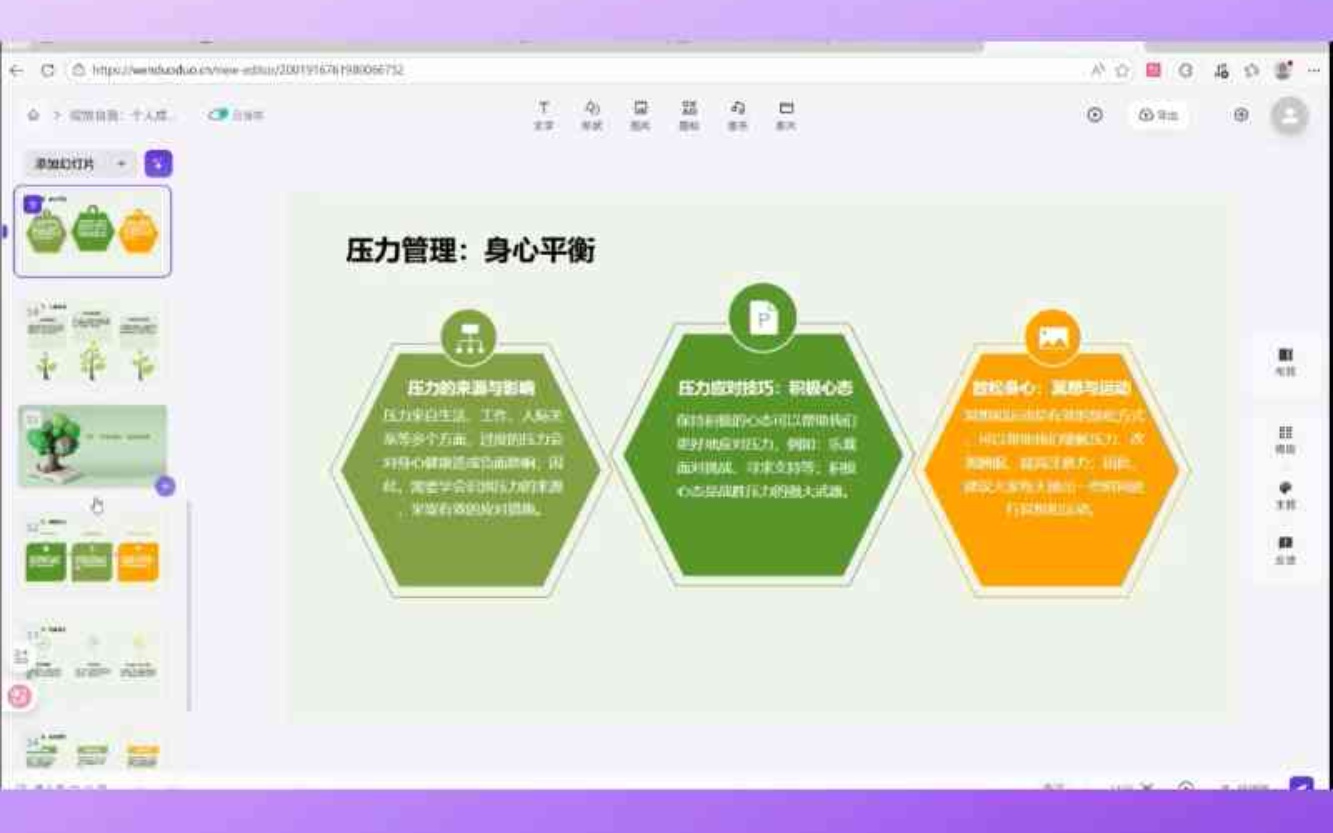
Task: Click the pink browser extension icon
Action: pos(1153,70)
